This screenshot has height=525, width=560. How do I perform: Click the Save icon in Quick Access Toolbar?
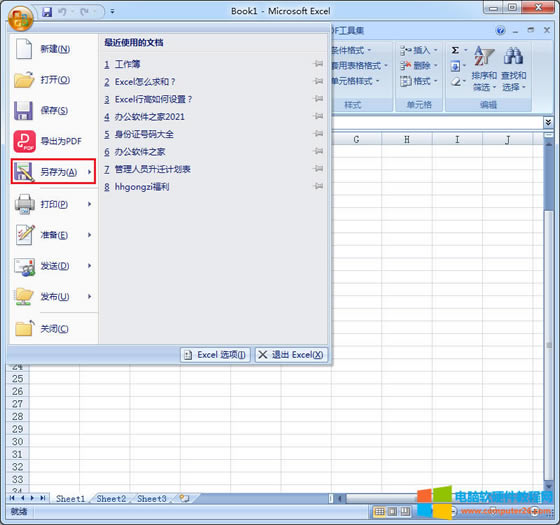tap(47, 12)
